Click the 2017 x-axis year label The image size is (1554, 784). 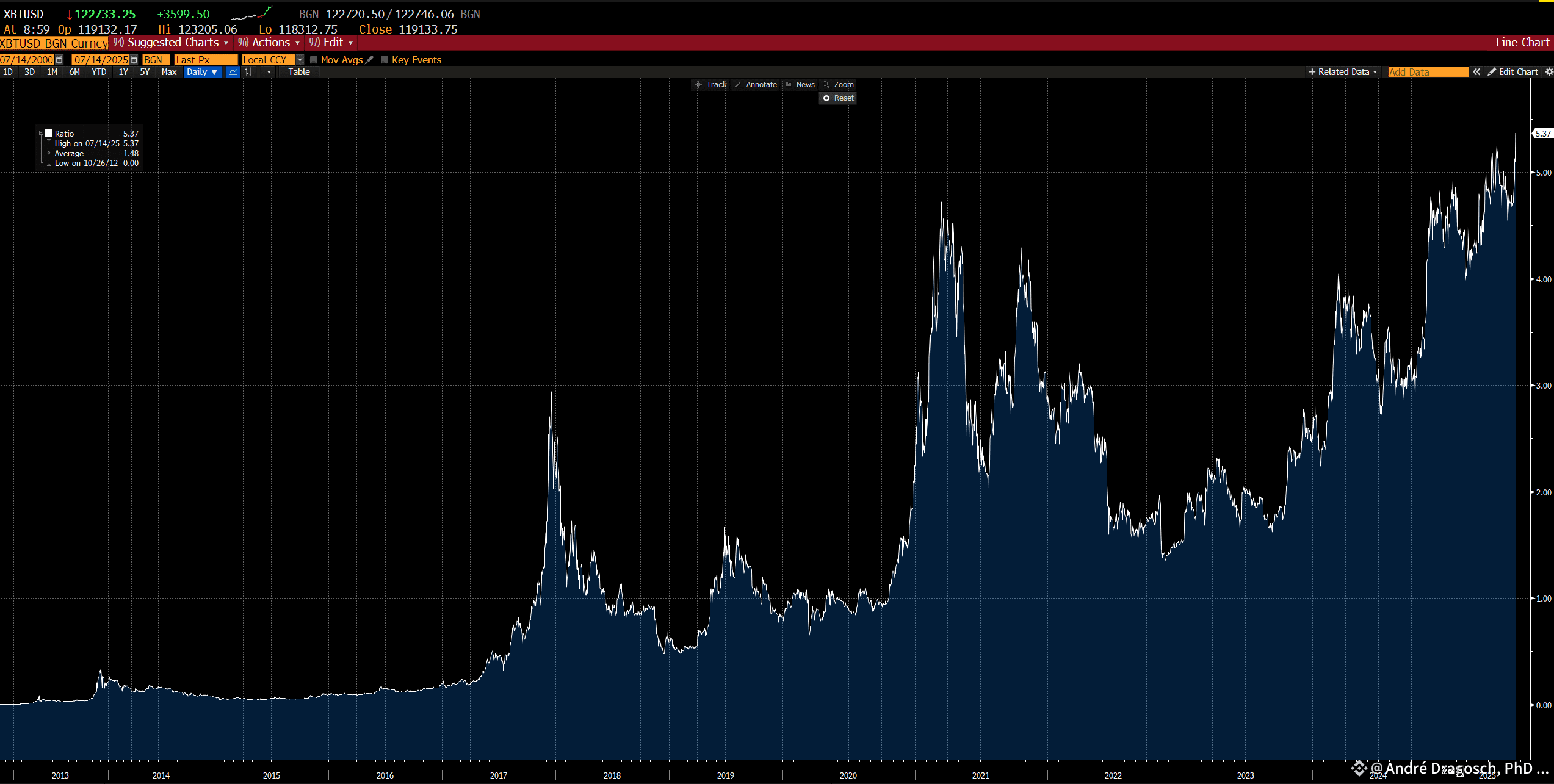[x=499, y=775]
